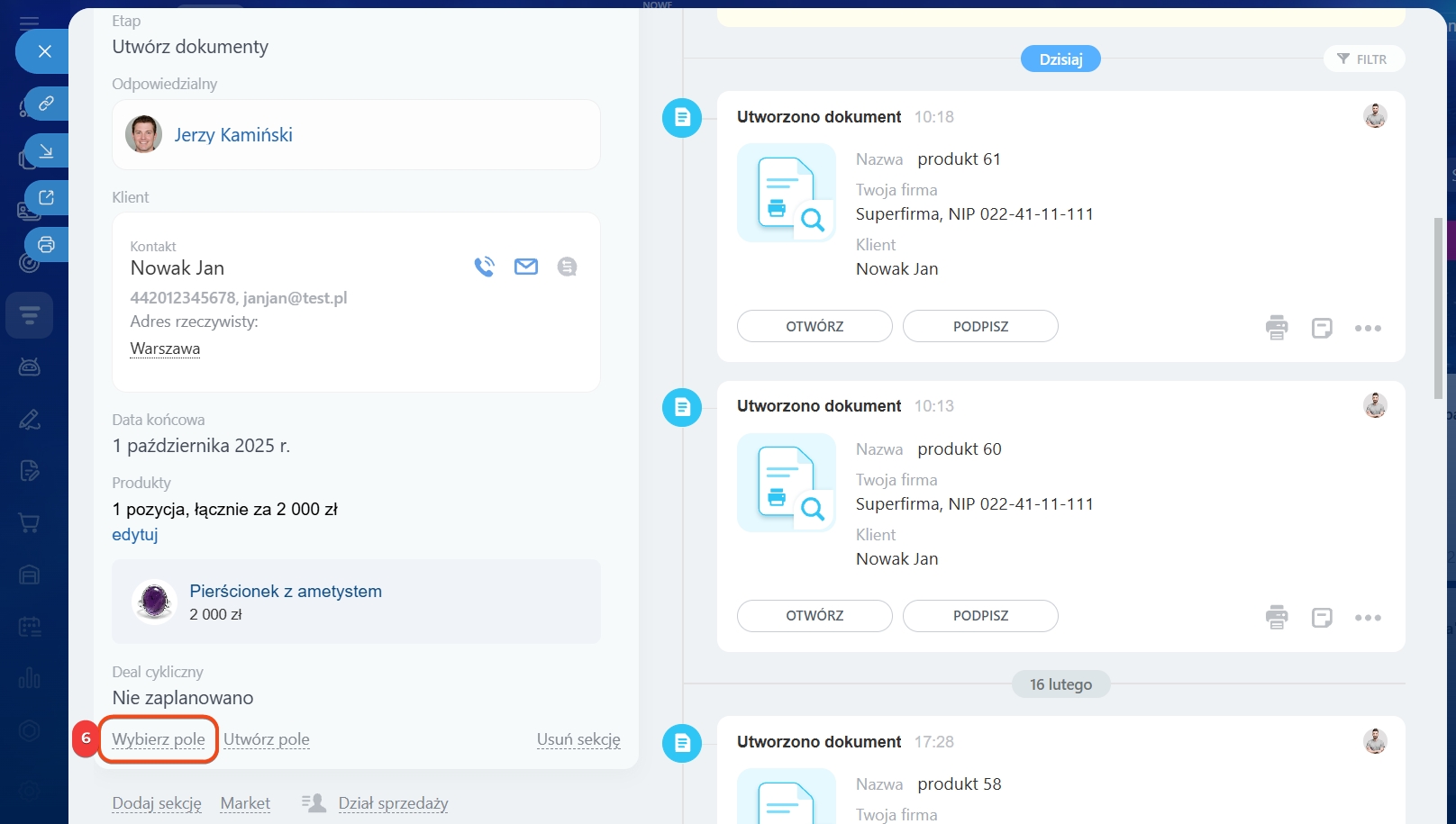Click the document name produkt 60
The width and height of the screenshot is (1456, 824).
coord(960,449)
